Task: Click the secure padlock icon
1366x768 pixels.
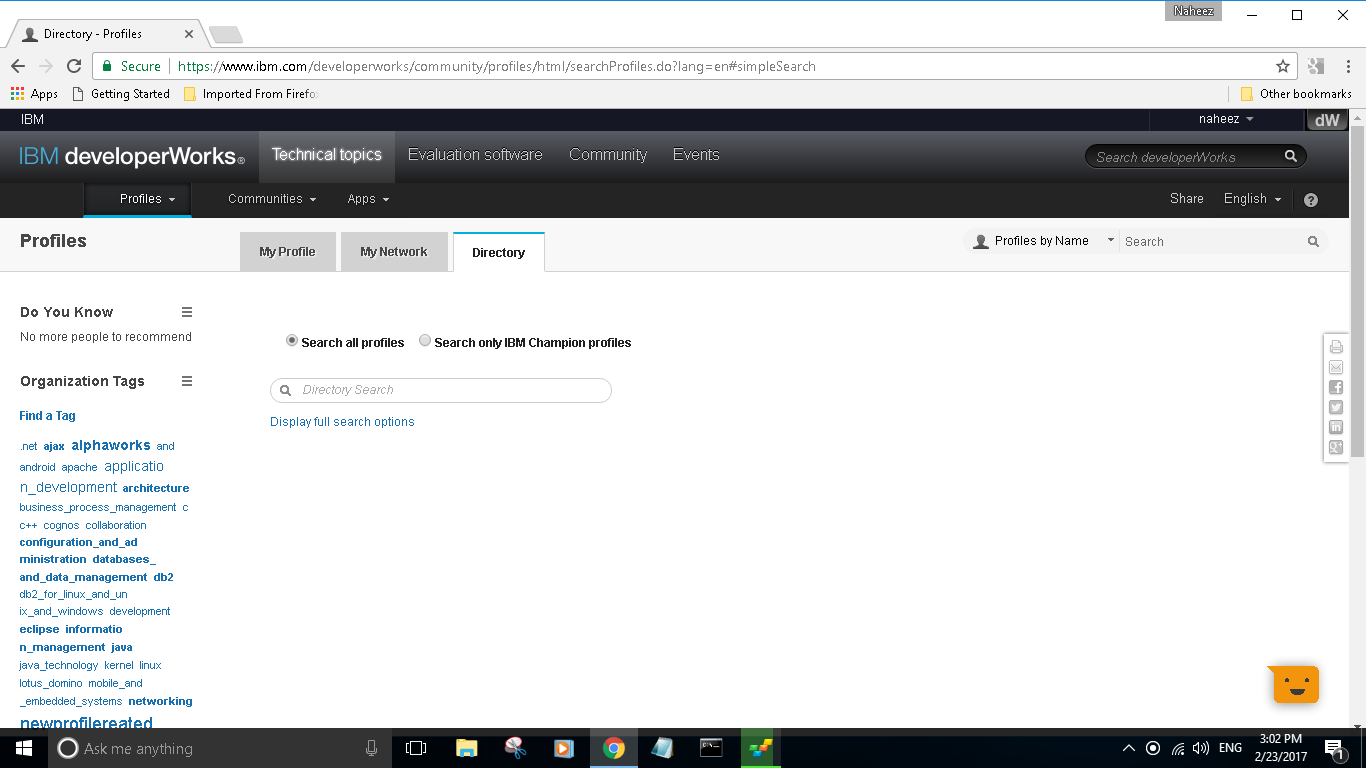Action: [x=107, y=66]
